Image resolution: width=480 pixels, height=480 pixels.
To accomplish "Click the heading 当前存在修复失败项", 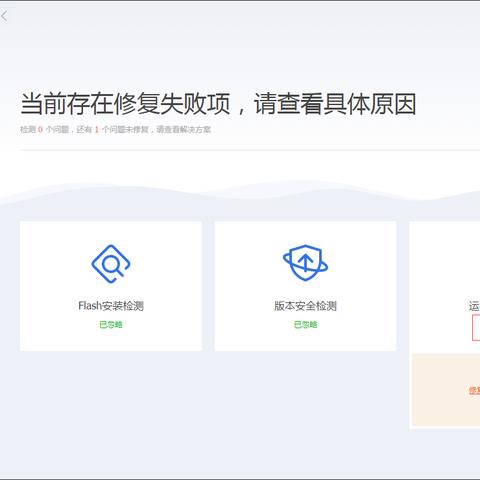I will tap(125, 104).
